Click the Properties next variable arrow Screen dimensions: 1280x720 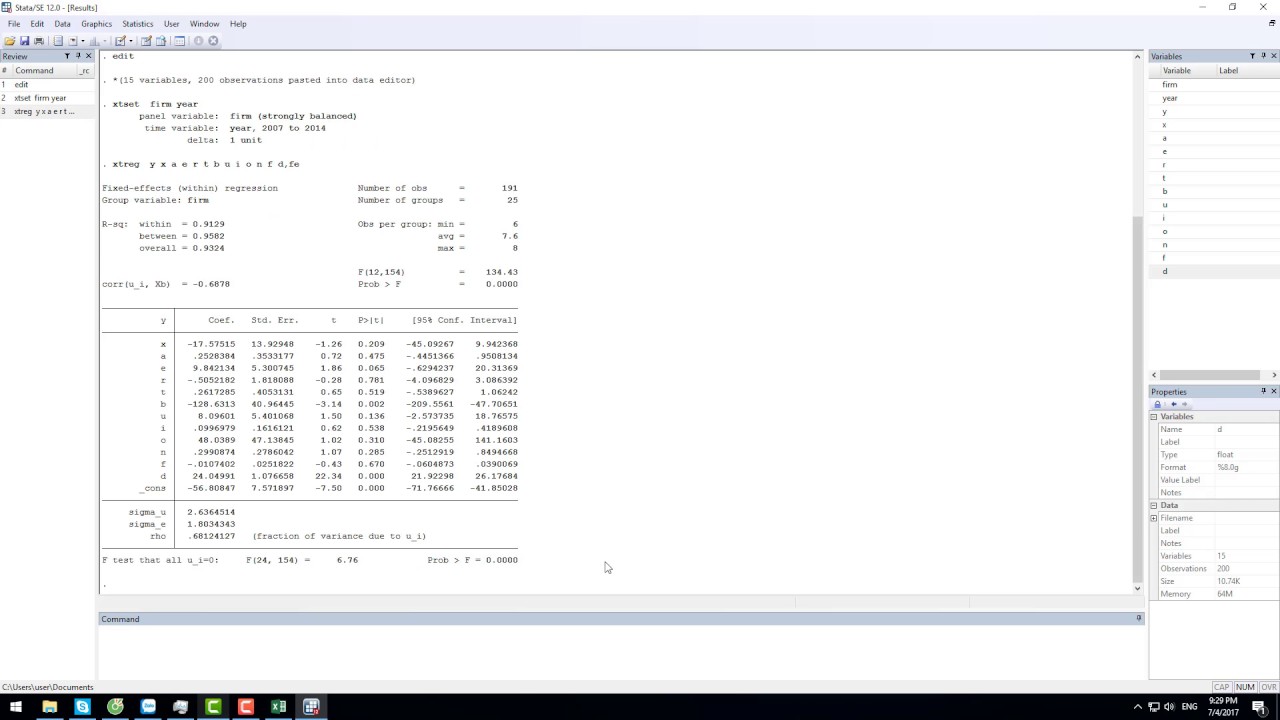pyautogui.click(x=1184, y=404)
